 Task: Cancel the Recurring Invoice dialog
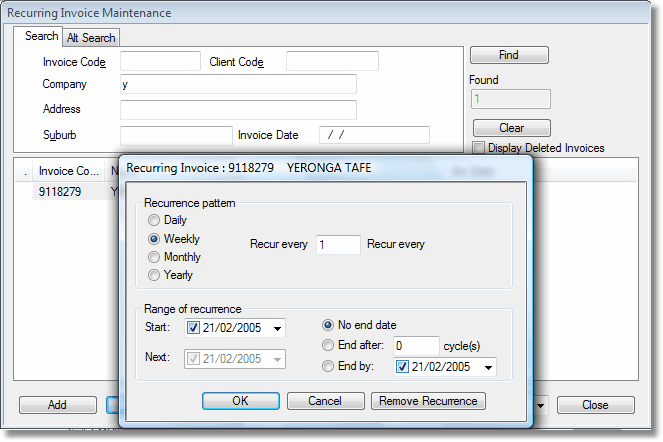(x=325, y=401)
